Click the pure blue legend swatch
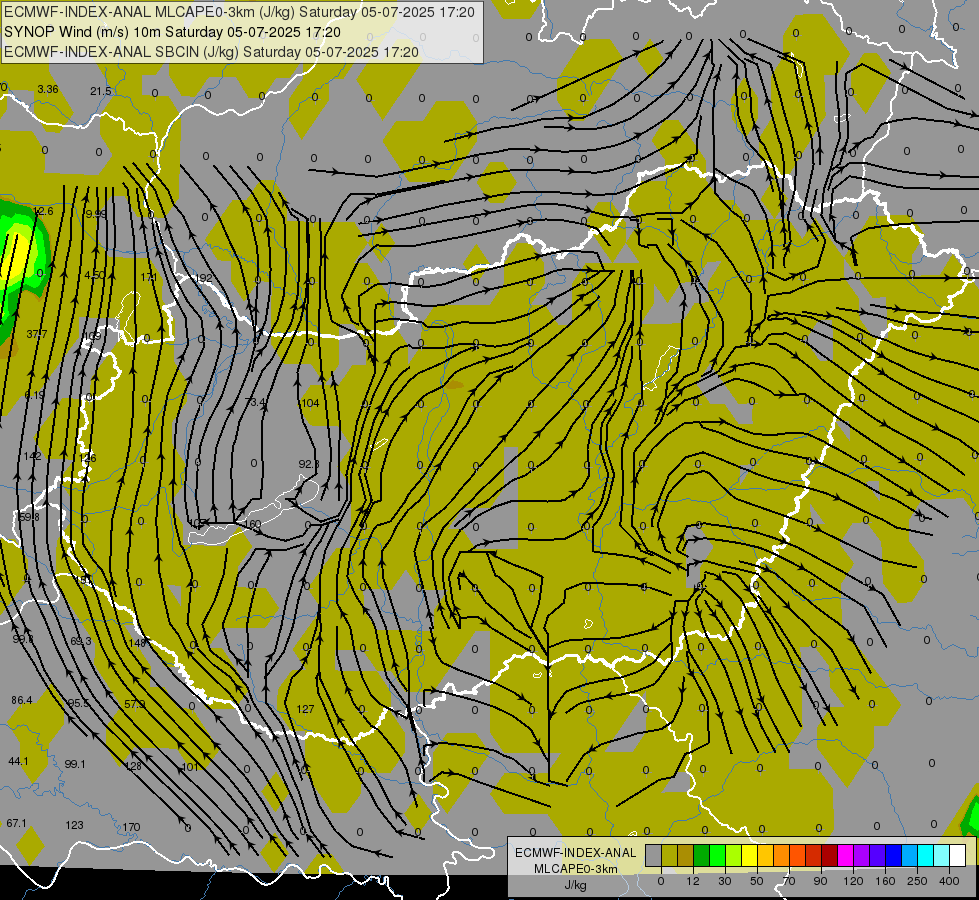The width and height of the screenshot is (979, 900). pos(894,855)
